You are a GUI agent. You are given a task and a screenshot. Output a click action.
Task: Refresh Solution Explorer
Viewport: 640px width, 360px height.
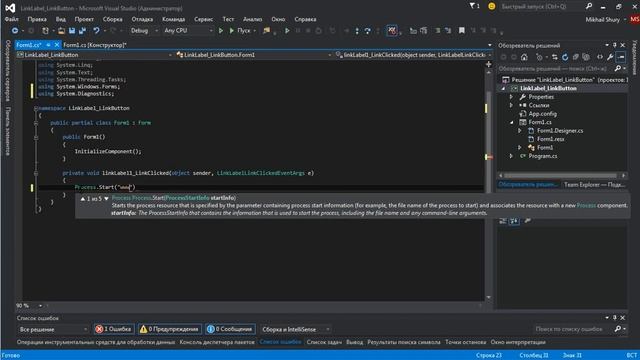click(565, 57)
